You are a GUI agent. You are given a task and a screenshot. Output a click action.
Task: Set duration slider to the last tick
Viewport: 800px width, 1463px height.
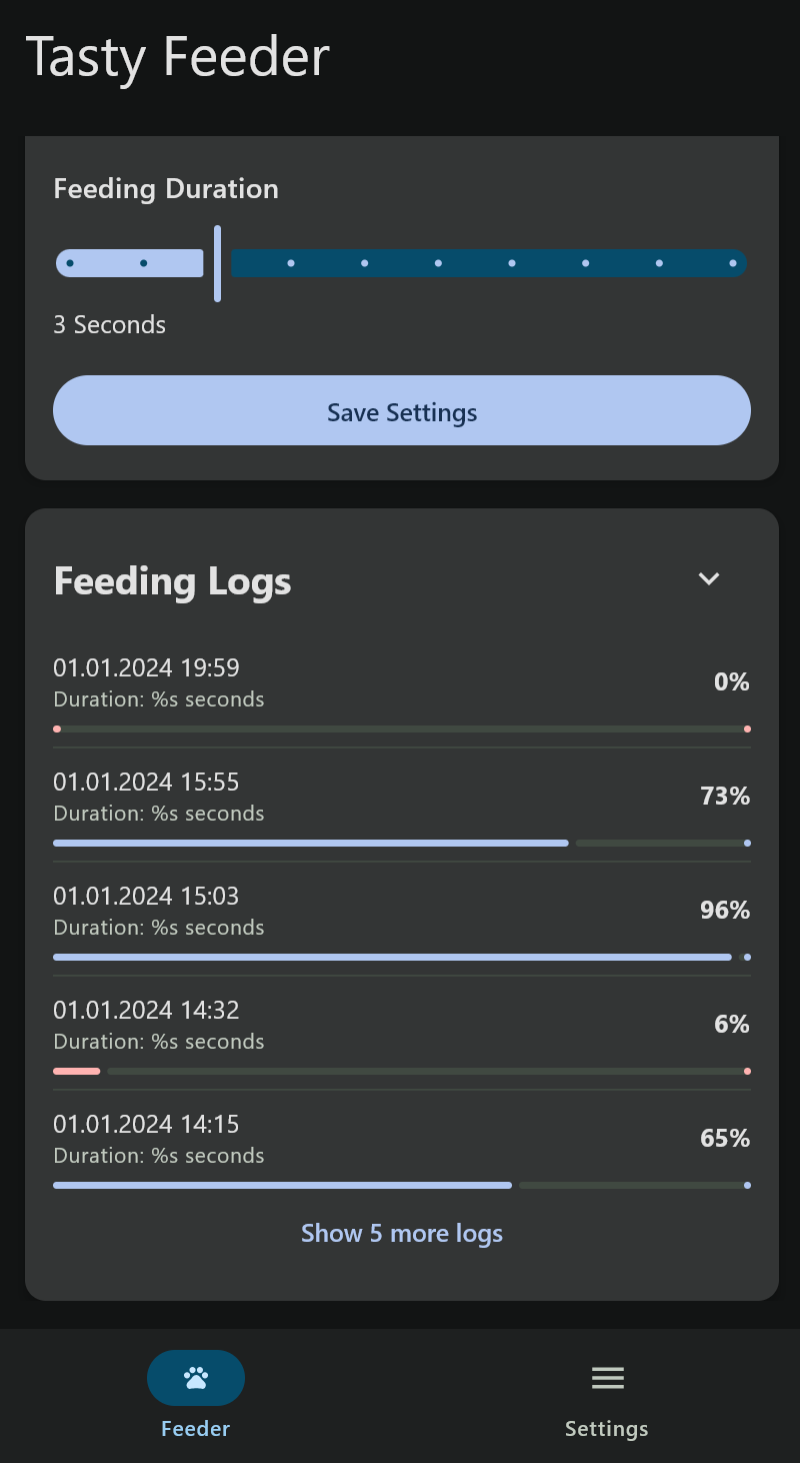click(x=733, y=263)
